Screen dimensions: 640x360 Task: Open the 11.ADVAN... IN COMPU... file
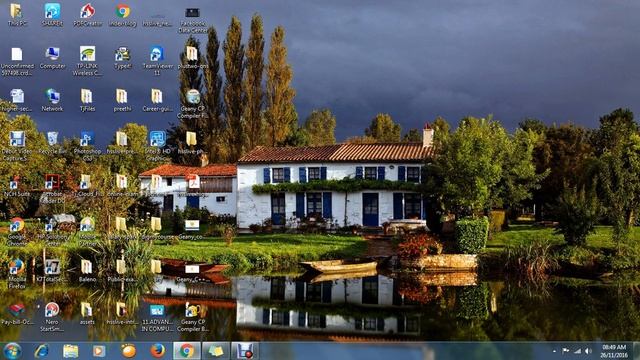[x=157, y=317]
